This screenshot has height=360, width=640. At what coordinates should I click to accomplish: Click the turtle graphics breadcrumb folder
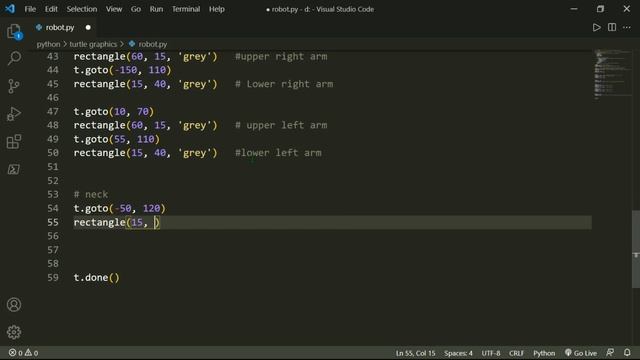click(x=93, y=44)
